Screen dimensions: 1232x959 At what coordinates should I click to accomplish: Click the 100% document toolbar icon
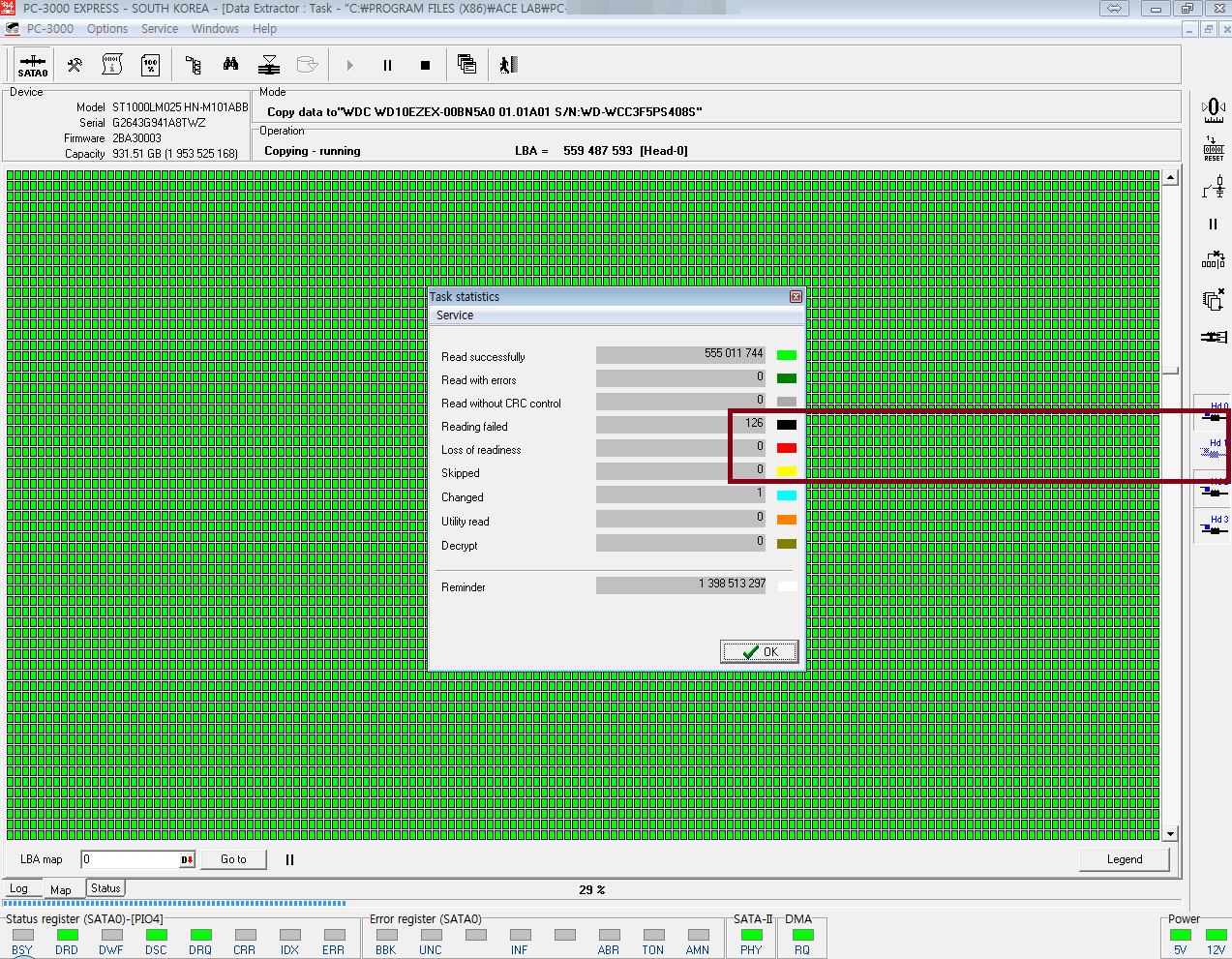coord(150,66)
